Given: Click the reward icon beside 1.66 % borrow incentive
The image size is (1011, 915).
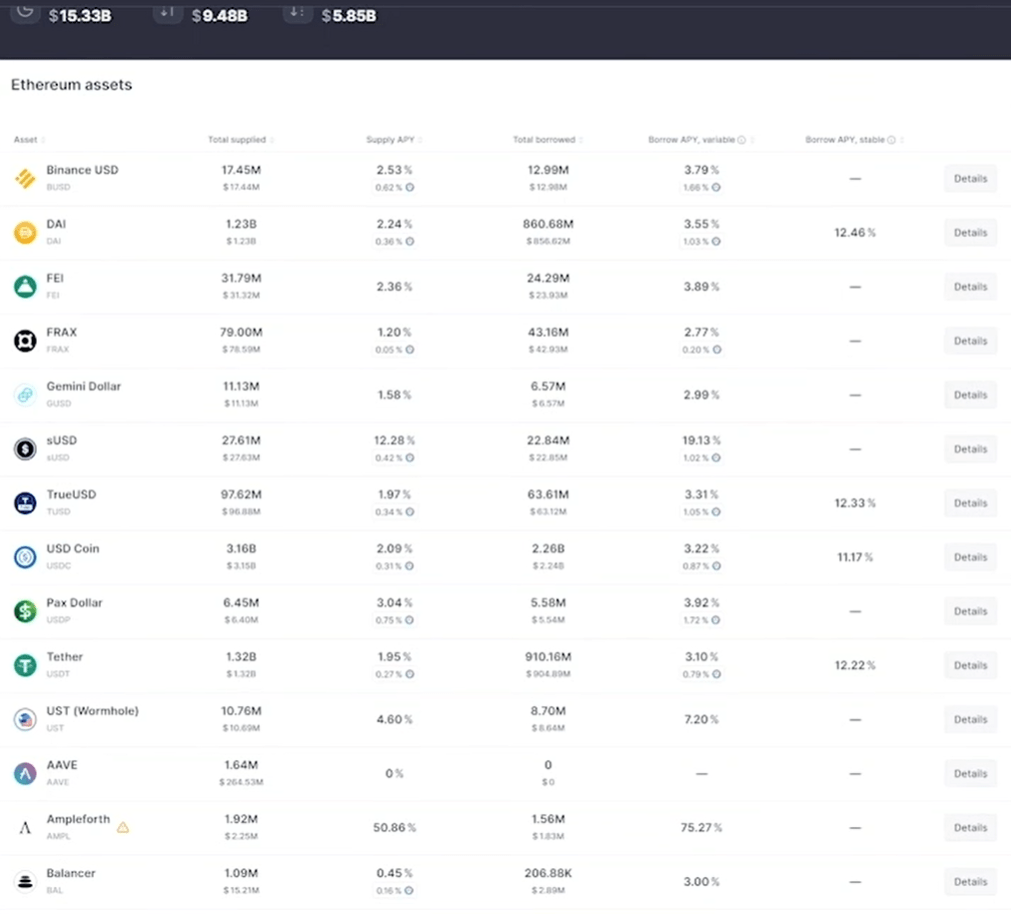Looking at the screenshot, I should click(716, 188).
